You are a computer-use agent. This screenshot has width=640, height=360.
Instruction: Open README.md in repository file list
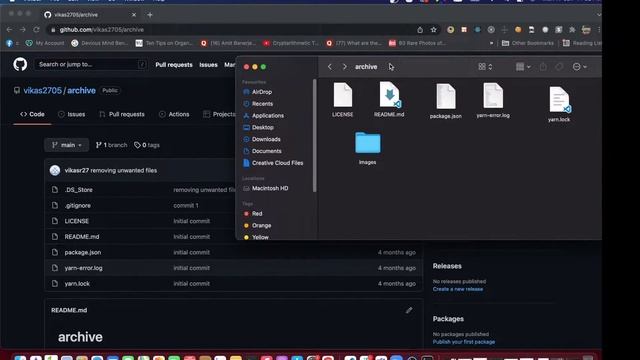[82, 237]
